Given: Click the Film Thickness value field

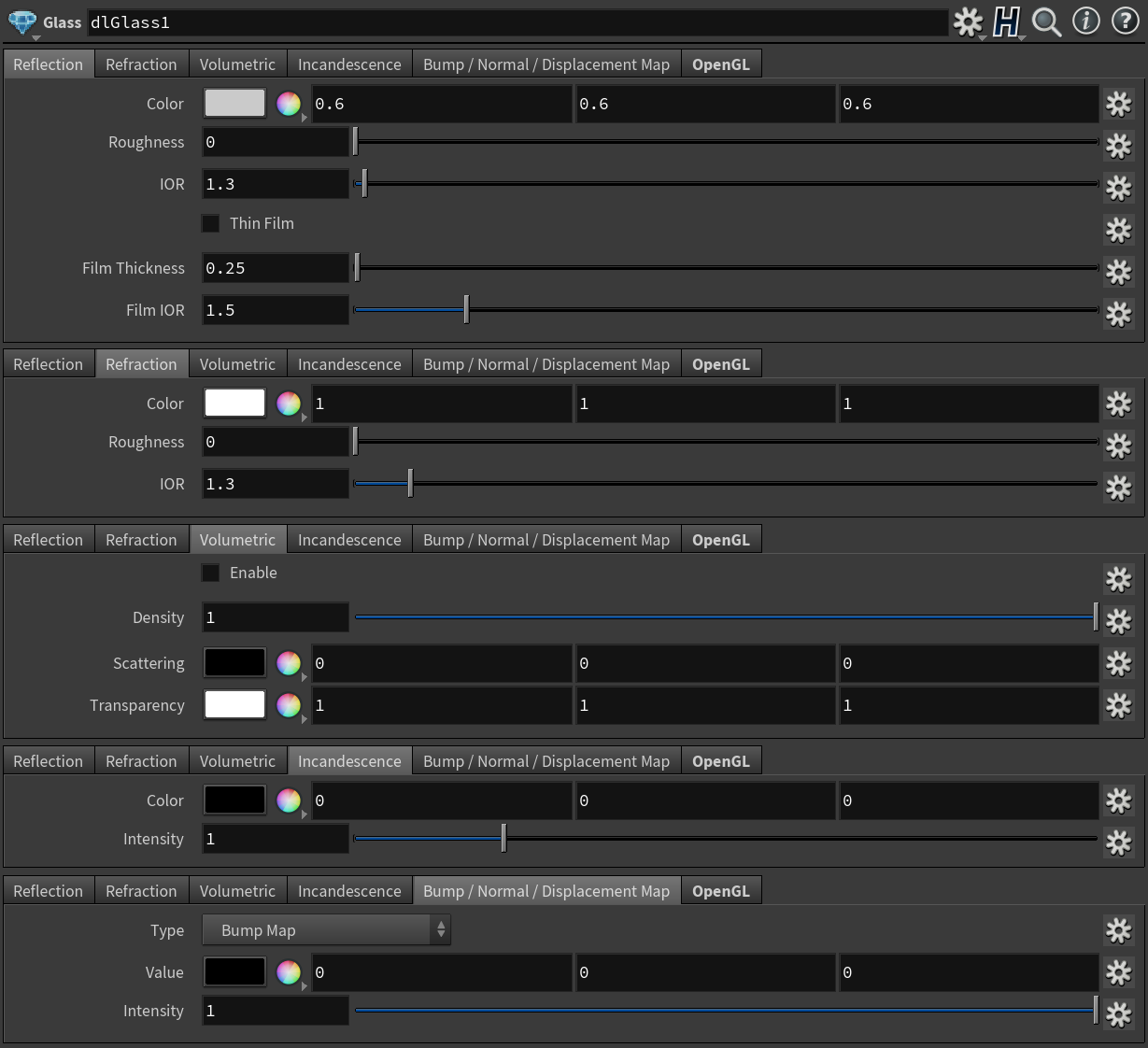Looking at the screenshot, I should point(275,268).
